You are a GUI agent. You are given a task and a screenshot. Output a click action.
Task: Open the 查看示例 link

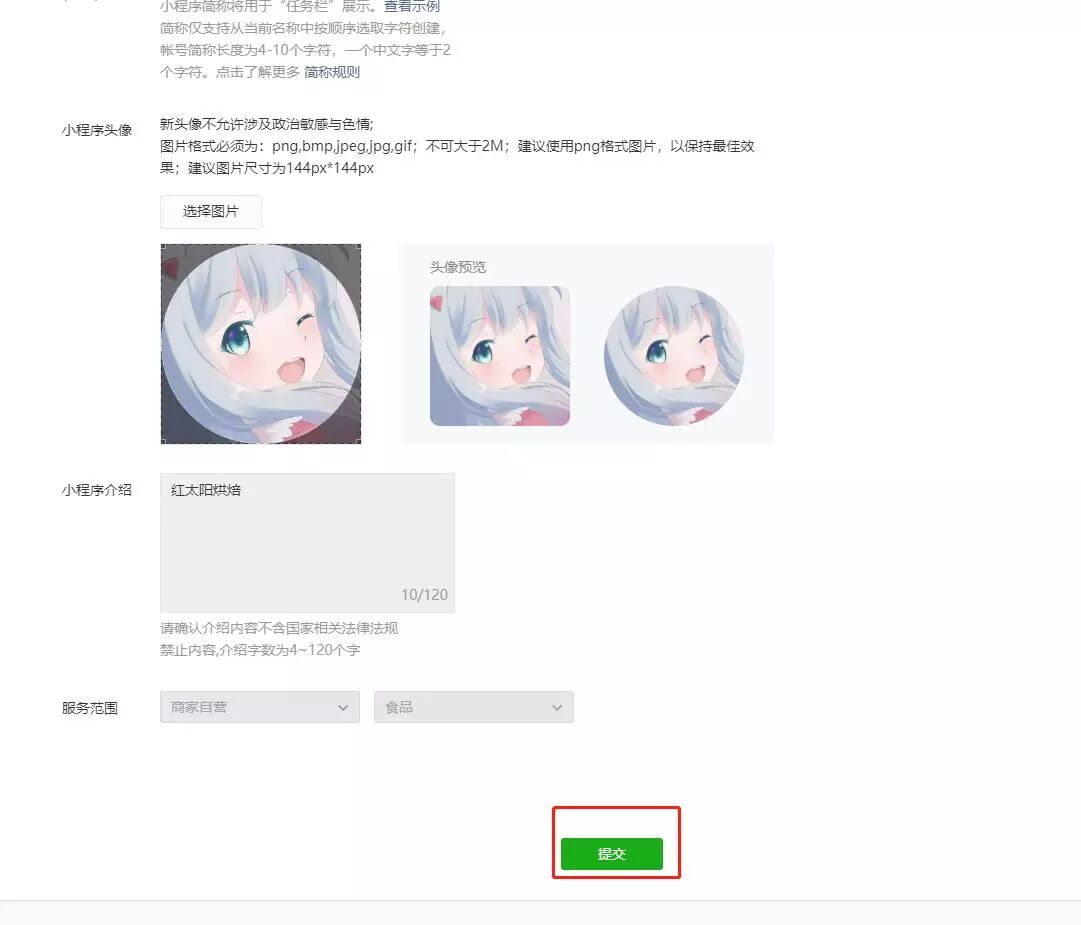[x=412, y=6]
